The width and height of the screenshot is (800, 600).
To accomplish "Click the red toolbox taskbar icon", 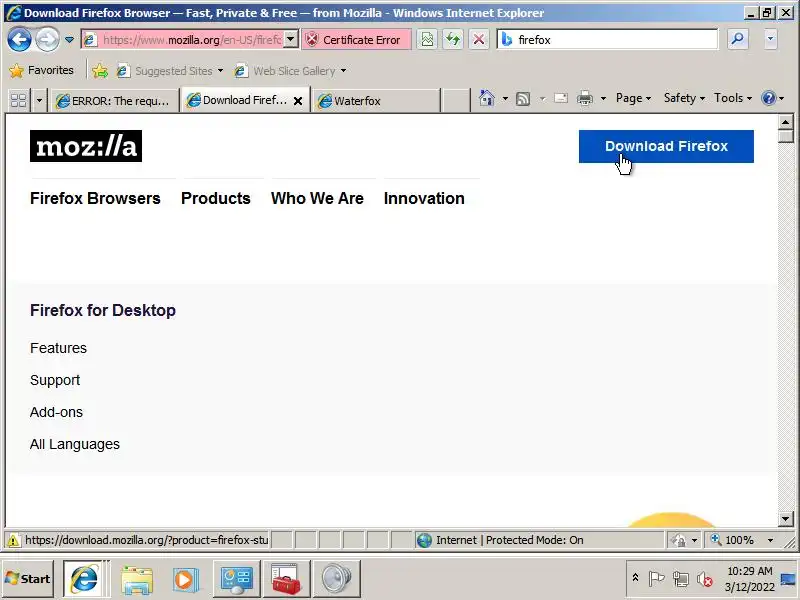I will tap(286, 579).
